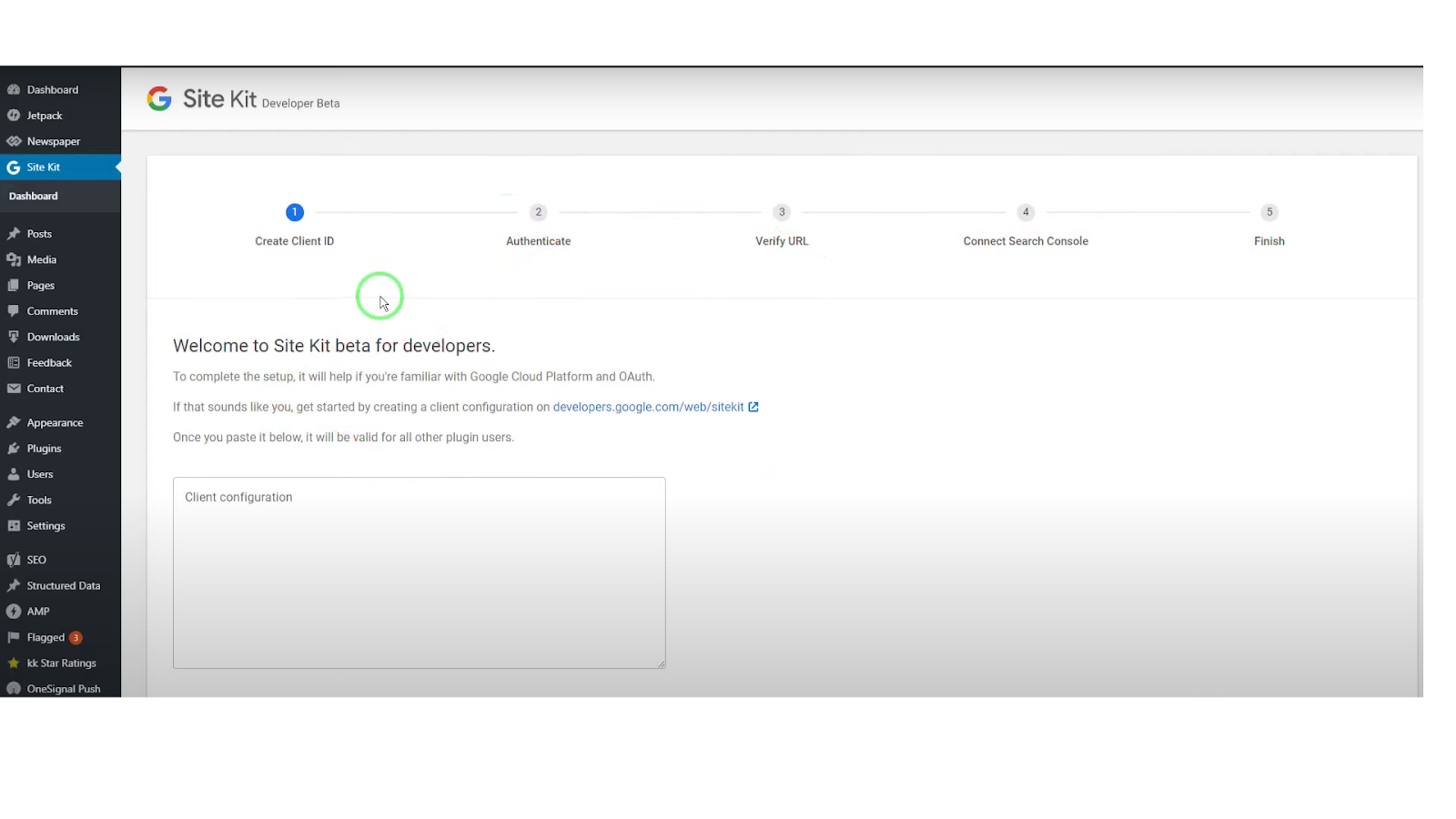
Task: Click inside the Client configuration text area
Action: [420, 573]
